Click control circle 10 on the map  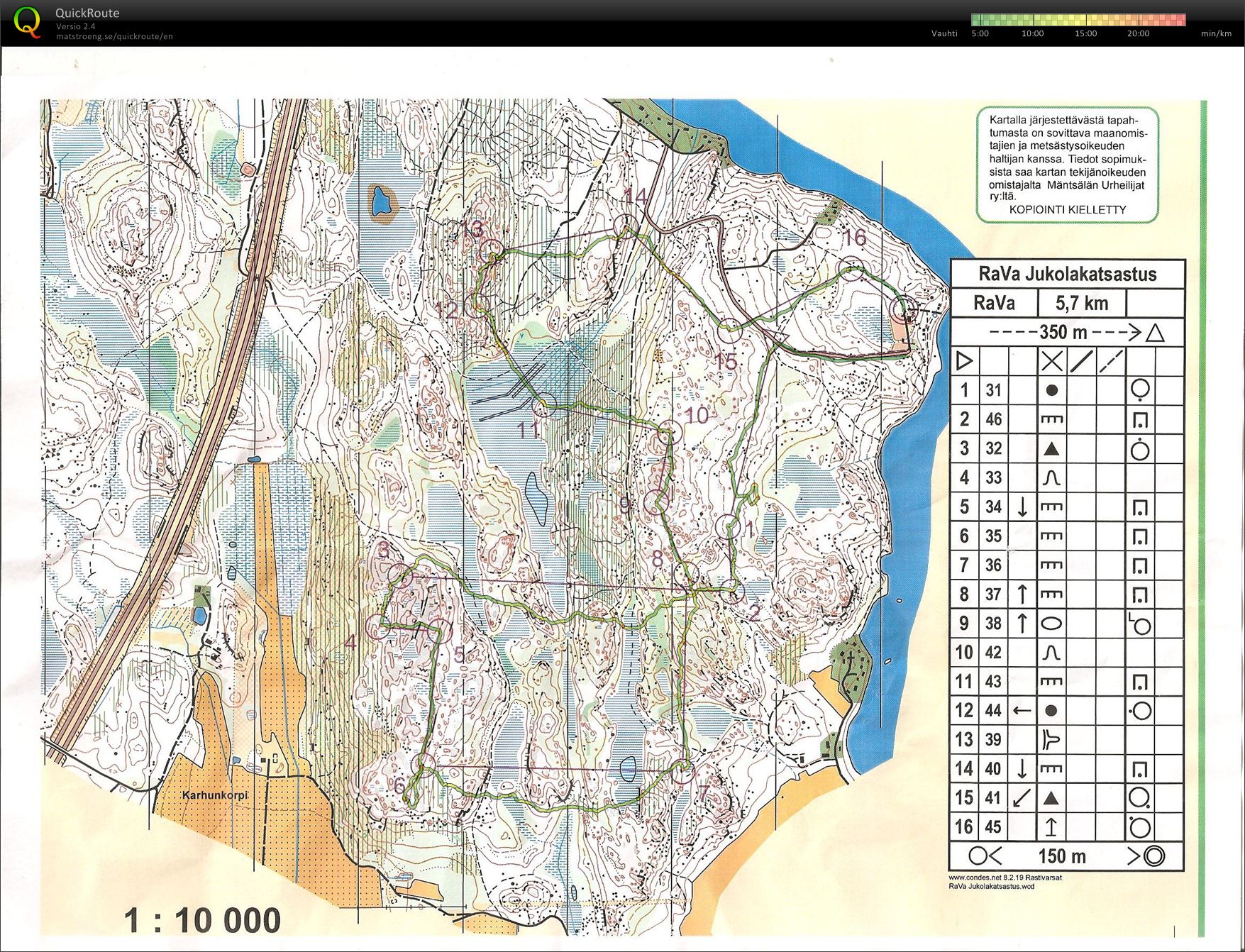coord(669,431)
